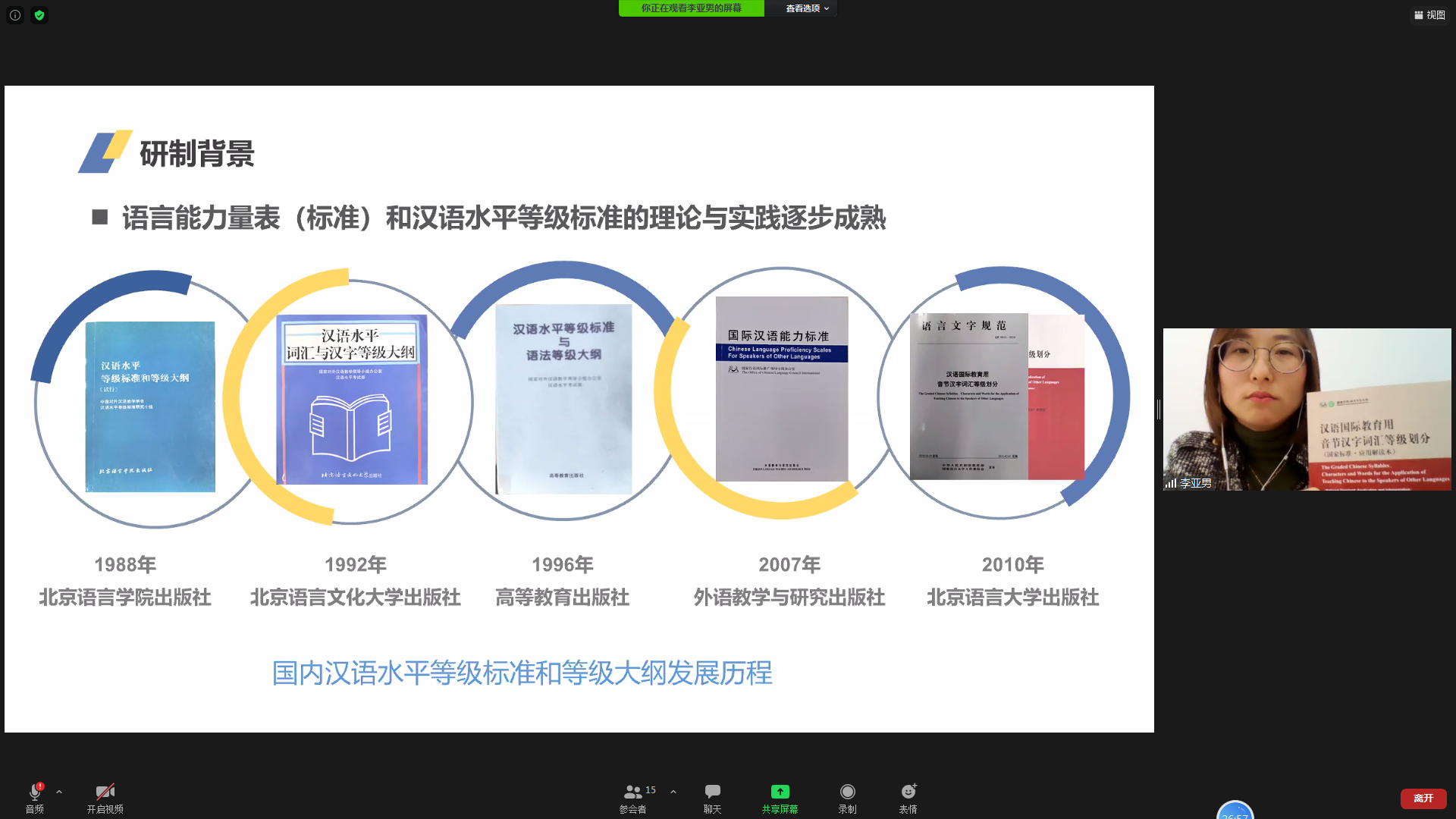Click the View layout button
This screenshot has width=1456, height=819.
(x=1429, y=15)
